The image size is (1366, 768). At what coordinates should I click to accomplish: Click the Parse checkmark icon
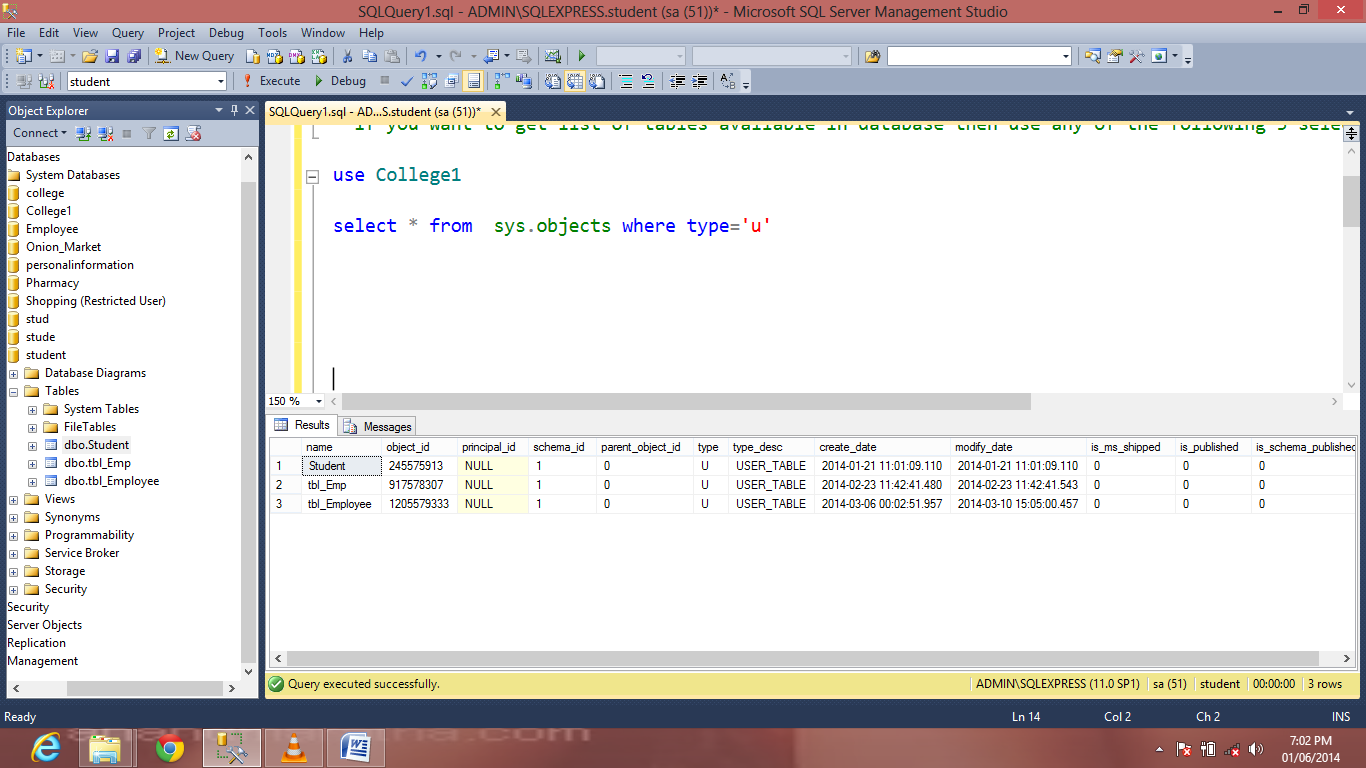pos(407,81)
